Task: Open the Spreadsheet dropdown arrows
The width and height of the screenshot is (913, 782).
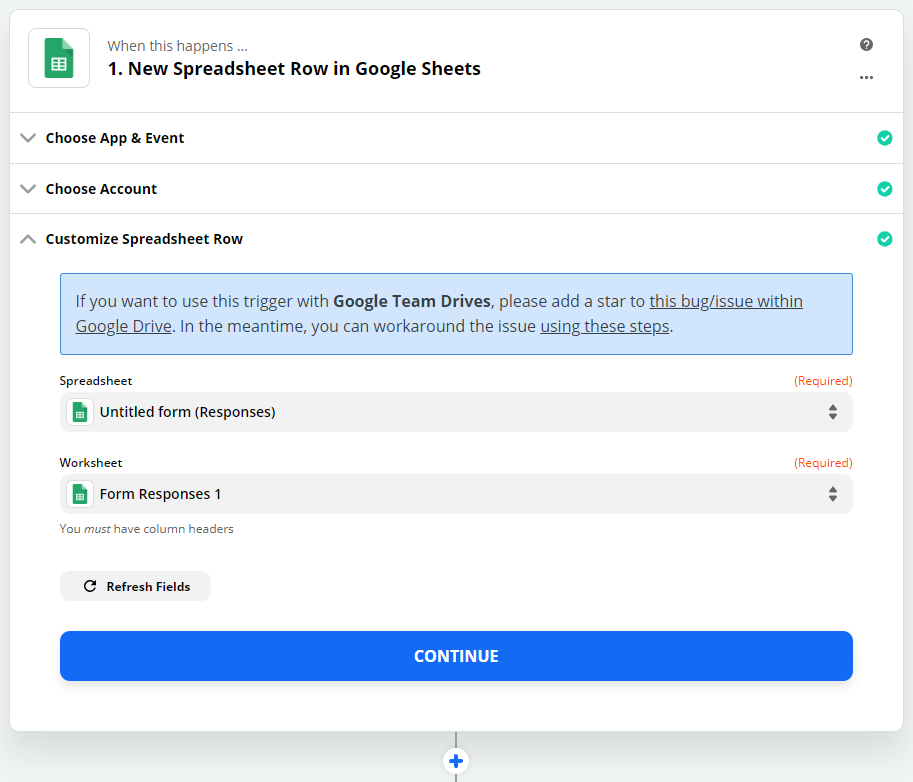Action: click(833, 412)
